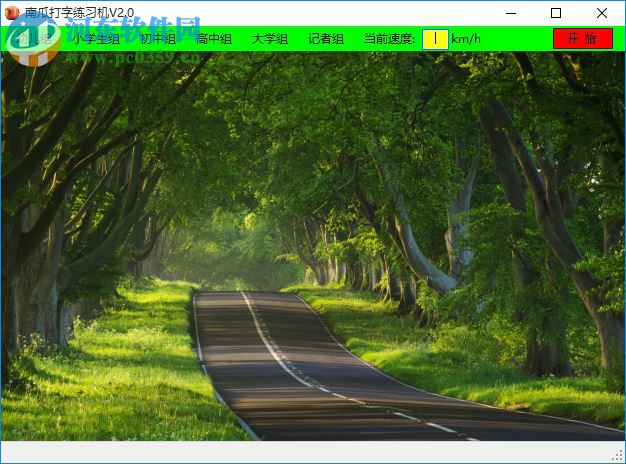
Task: Click the window resize grip corner
Action: [618, 456]
